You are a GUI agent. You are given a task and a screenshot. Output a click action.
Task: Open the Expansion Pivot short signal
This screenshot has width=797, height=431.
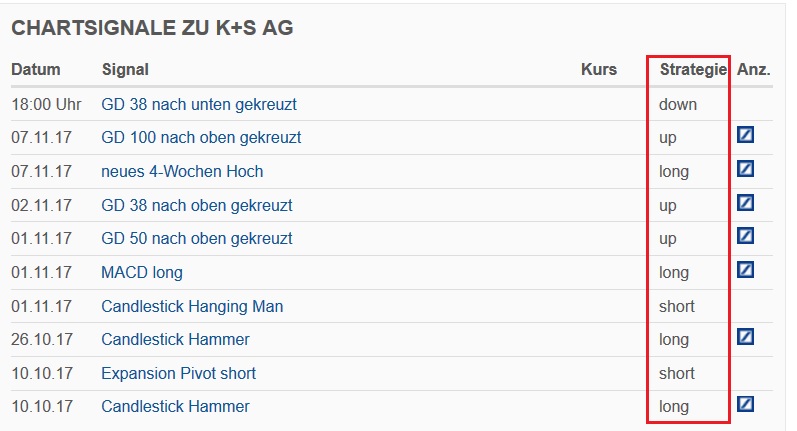pos(178,374)
